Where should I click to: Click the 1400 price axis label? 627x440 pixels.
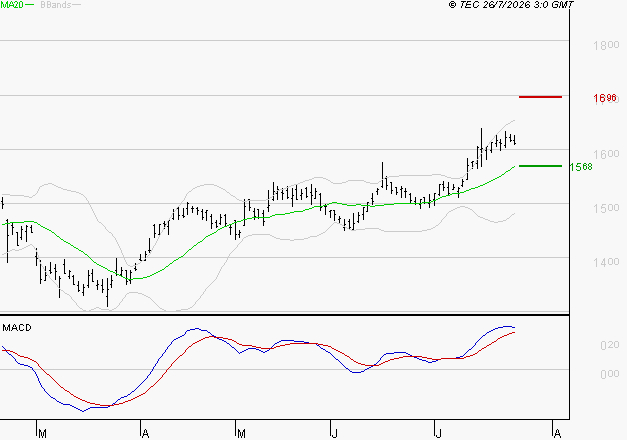point(606,262)
